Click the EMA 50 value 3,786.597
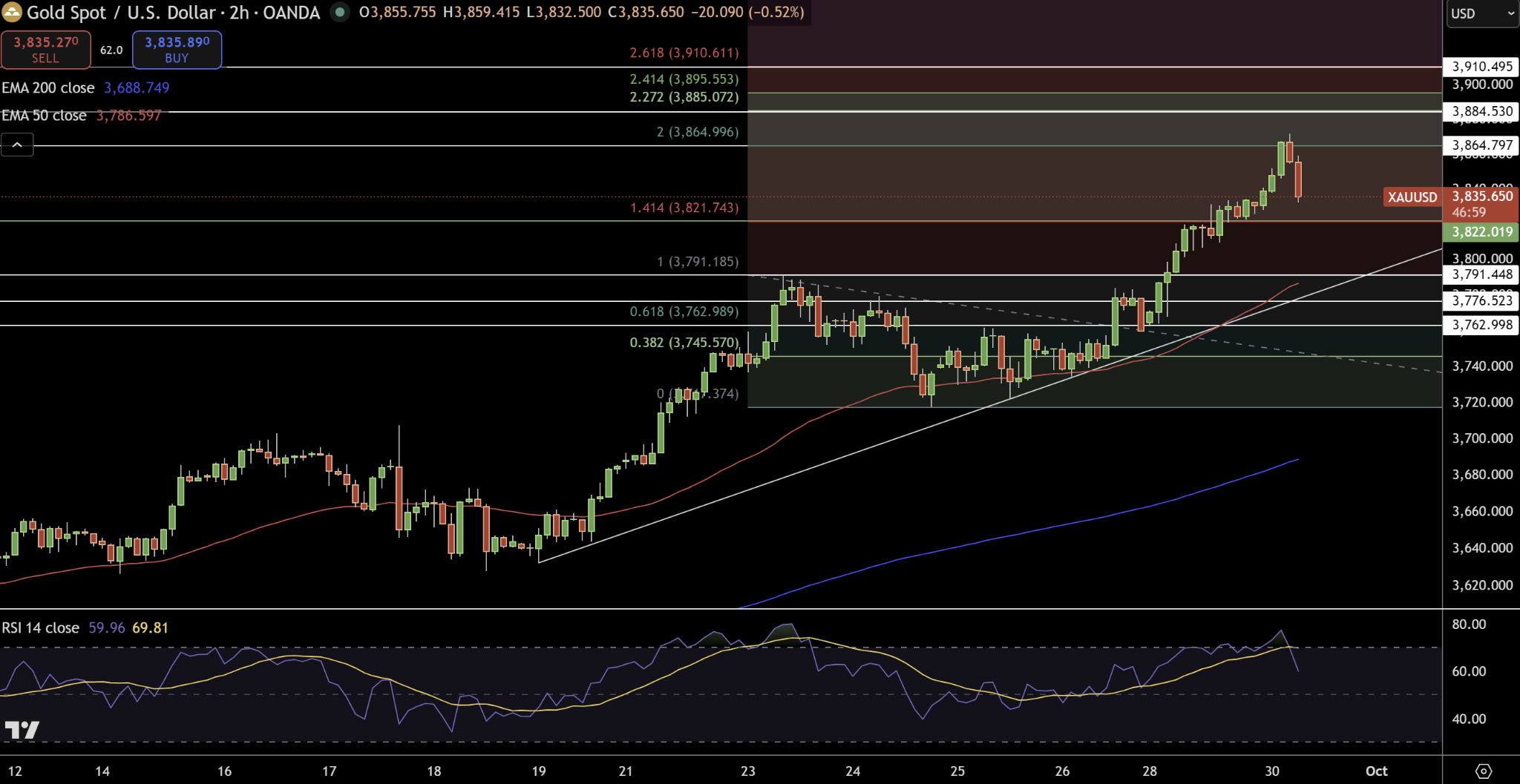Image resolution: width=1520 pixels, height=784 pixels. [128, 116]
